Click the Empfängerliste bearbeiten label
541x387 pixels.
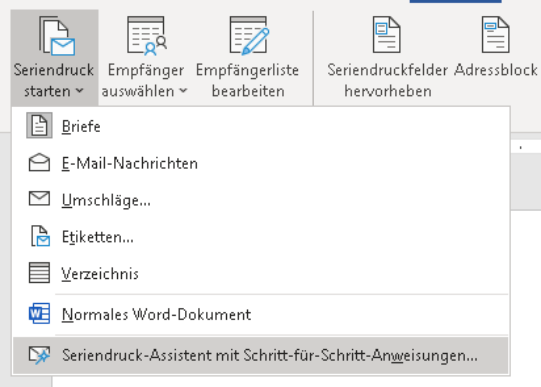point(247,81)
